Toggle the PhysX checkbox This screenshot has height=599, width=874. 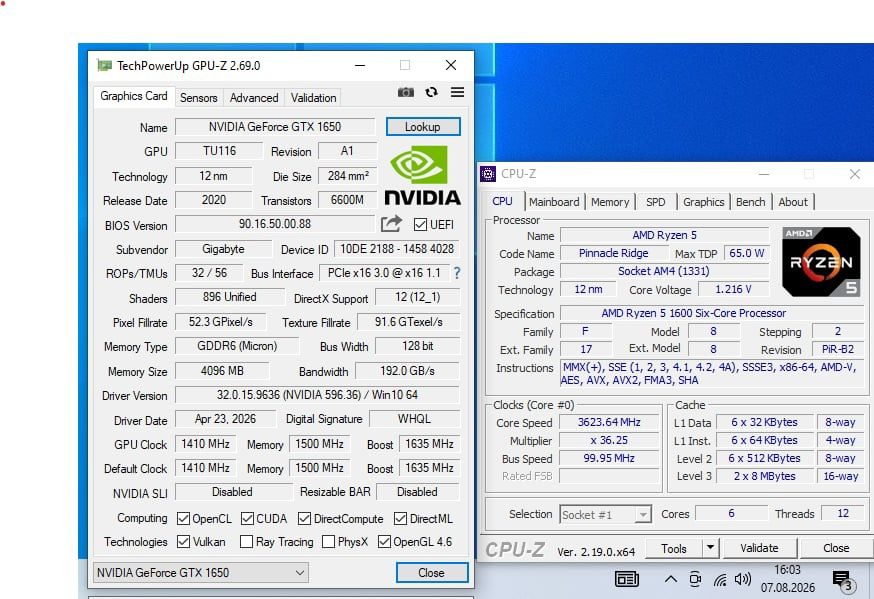[x=328, y=542]
